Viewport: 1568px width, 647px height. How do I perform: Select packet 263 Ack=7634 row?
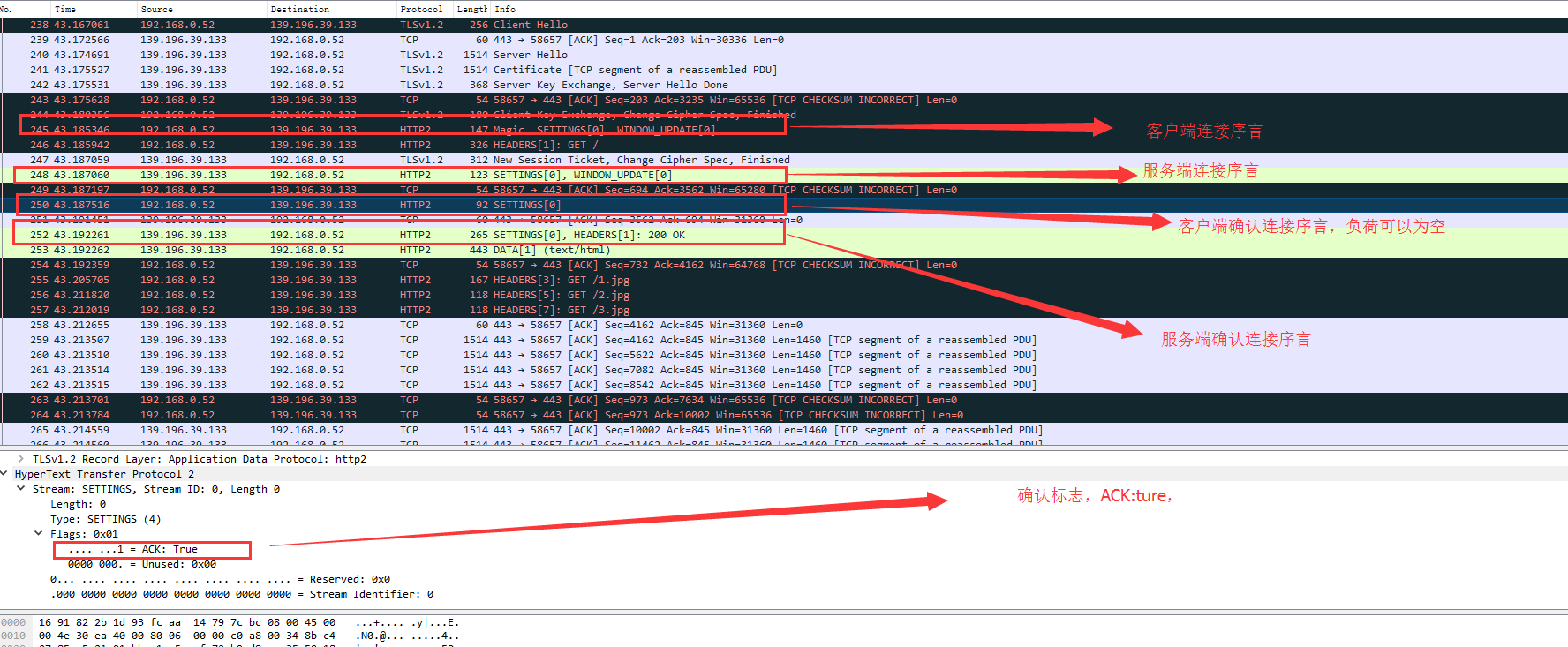tap(784, 400)
